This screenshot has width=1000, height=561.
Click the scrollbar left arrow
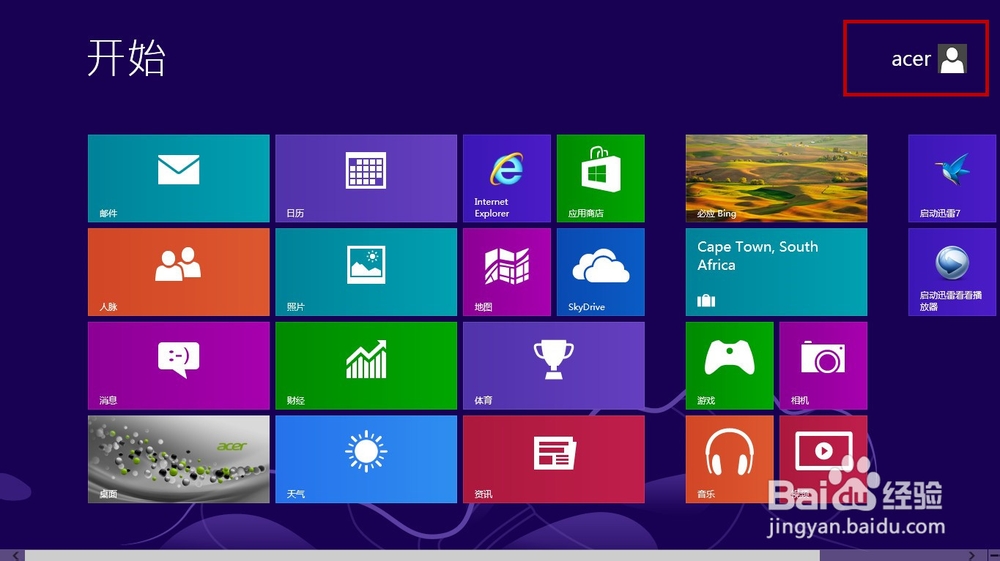point(15,556)
